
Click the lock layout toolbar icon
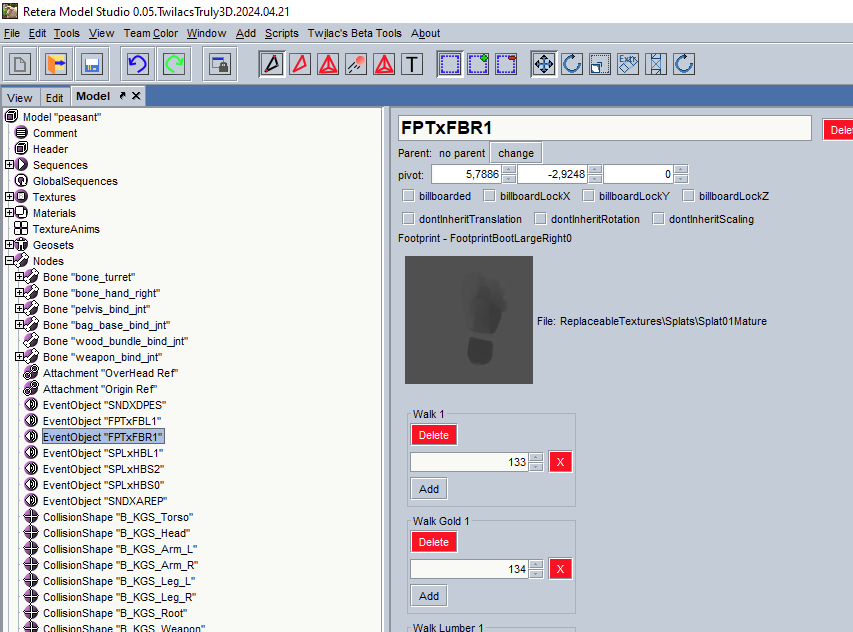[220, 64]
